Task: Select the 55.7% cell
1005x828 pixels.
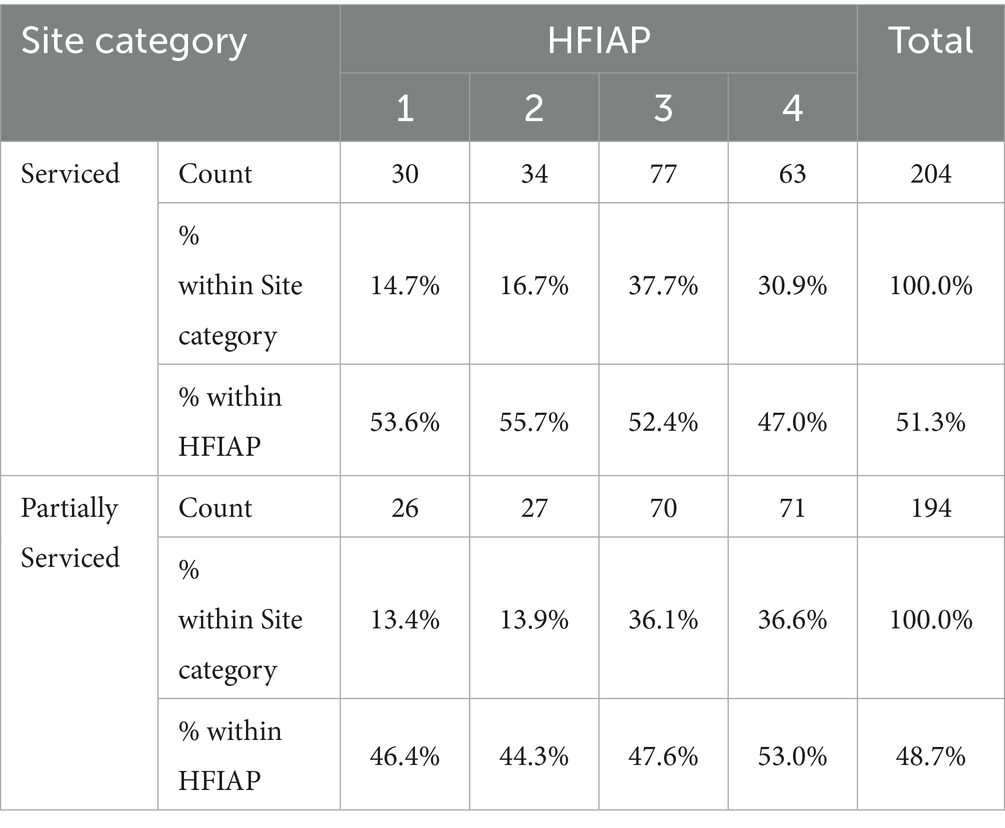Action: coord(534,420)
